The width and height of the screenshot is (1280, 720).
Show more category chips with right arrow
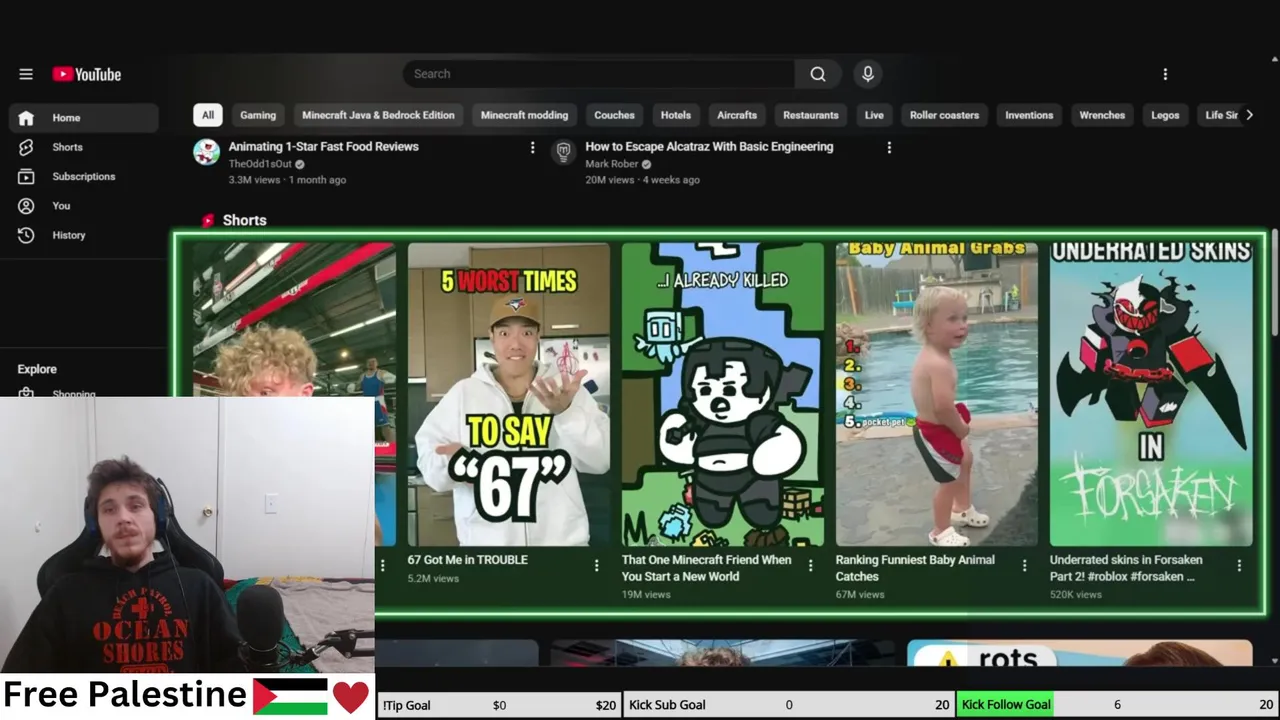point(1249,115)
